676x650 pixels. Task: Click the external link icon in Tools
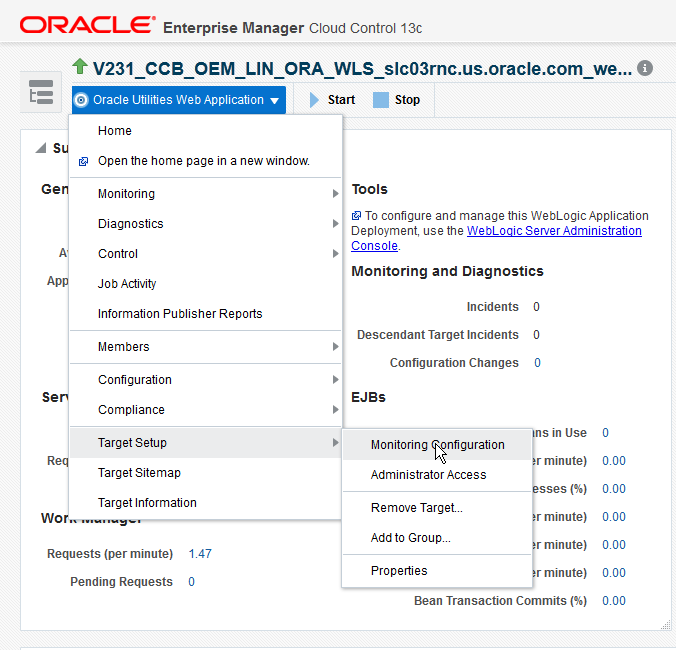tap(356, 216)
